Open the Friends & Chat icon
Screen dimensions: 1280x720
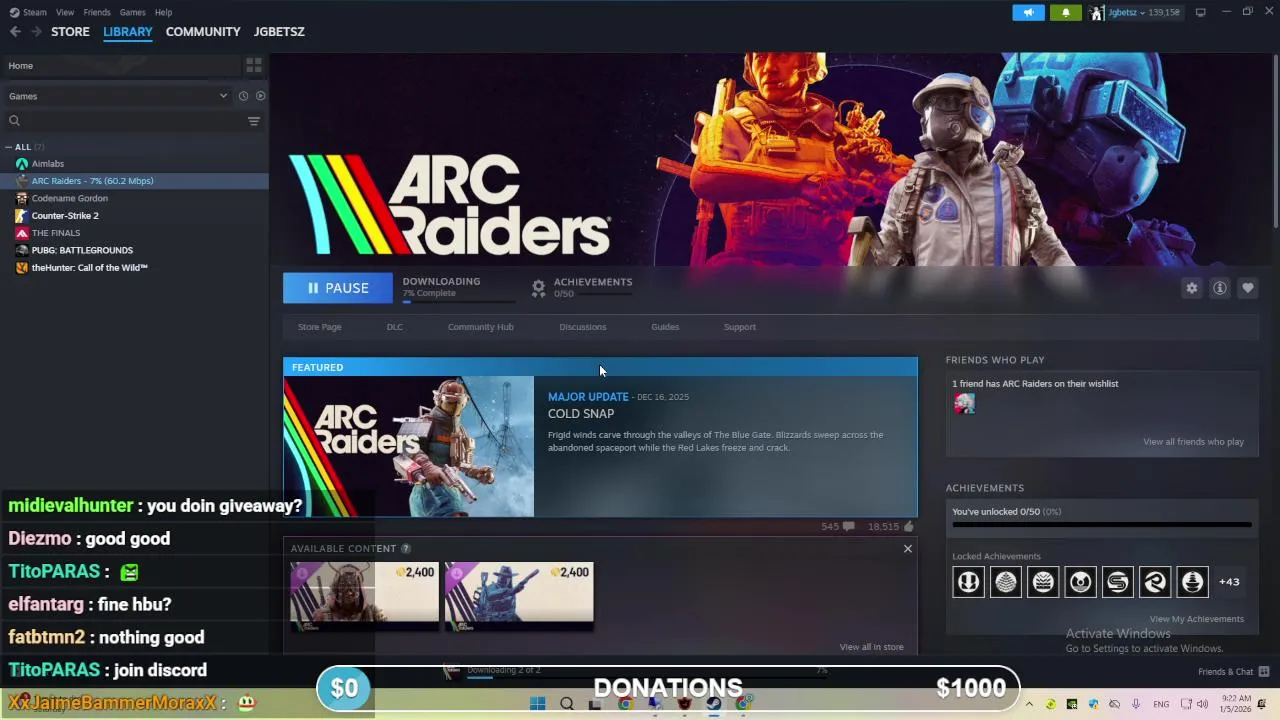pyautogui.click(x=1264, y=672)
